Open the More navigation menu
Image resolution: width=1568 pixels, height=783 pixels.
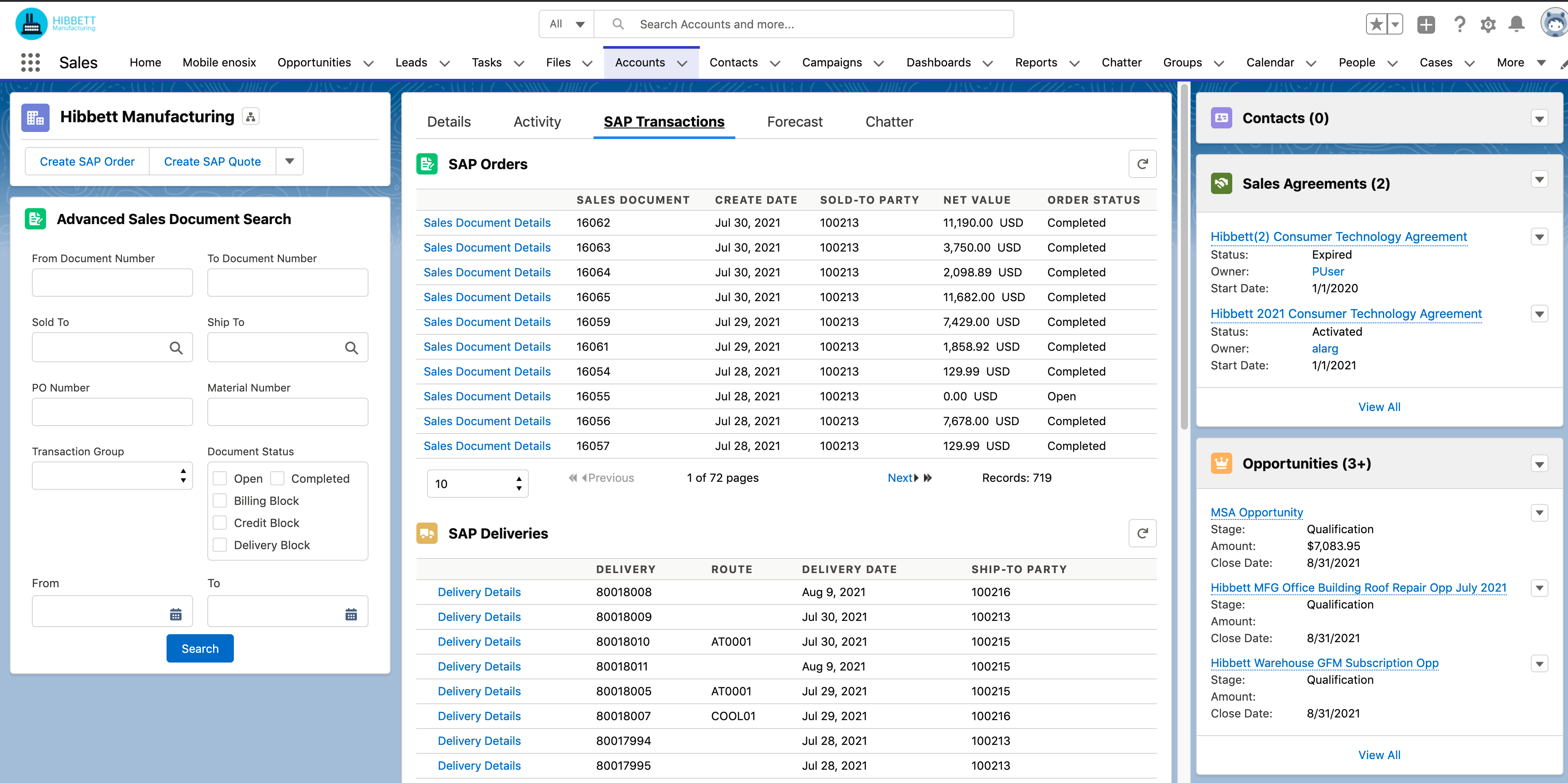[x=1521, y=62]
